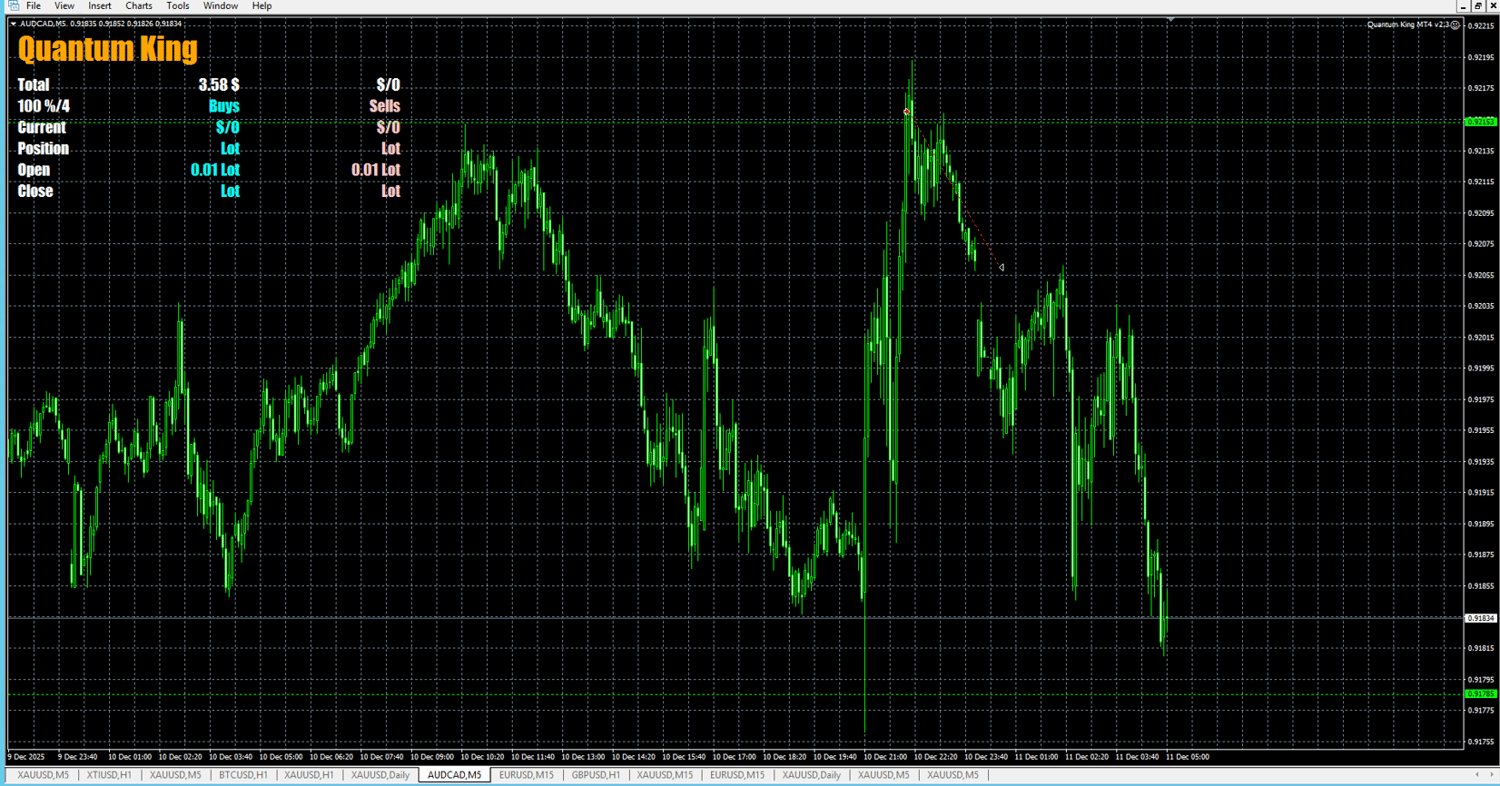This screenshot has width=1500, height=786.
Task: Click the Close row label in the panel
Action: click(35, 191)
